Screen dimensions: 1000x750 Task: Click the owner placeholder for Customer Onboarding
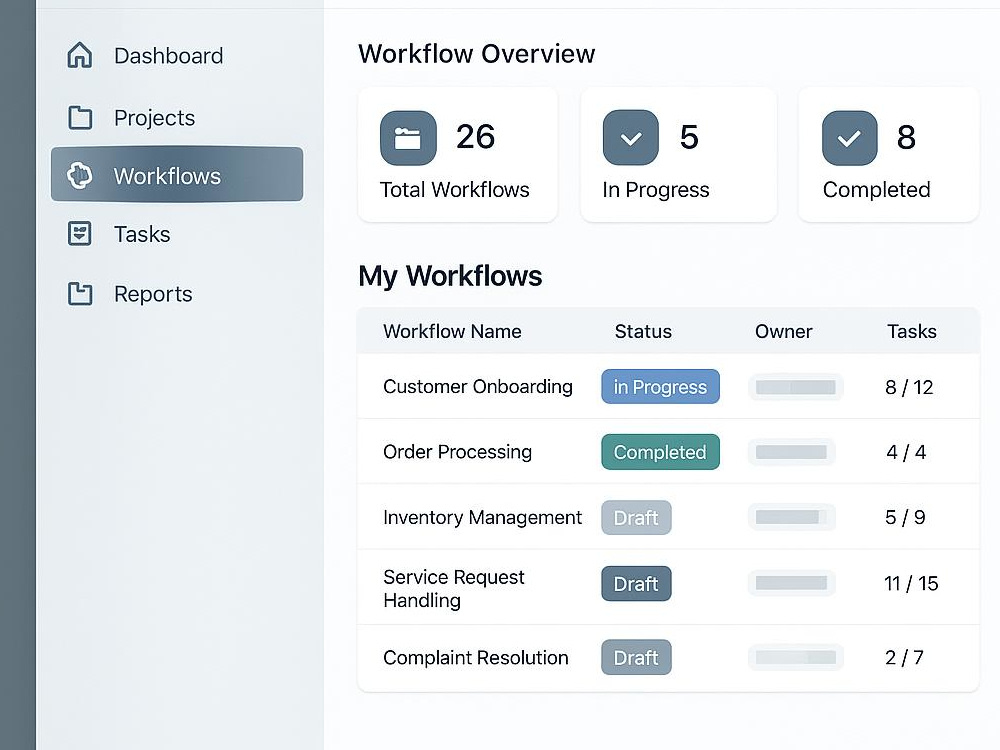coord(795,387)
